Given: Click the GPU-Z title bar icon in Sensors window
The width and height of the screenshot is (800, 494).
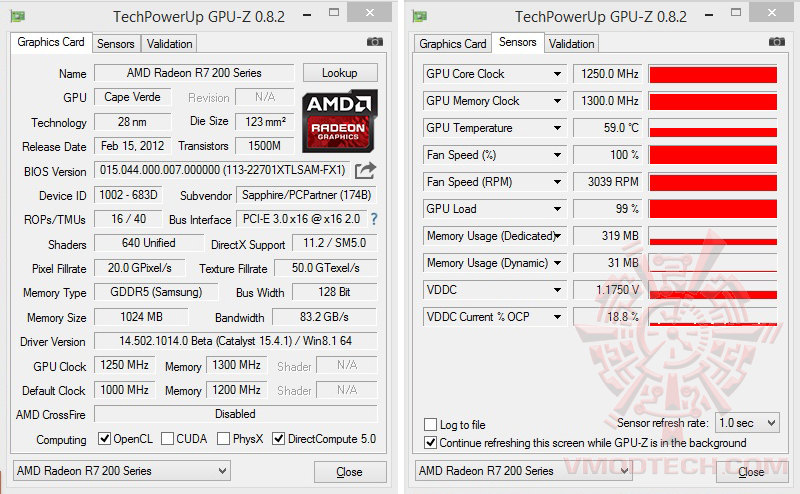Looking at the screenshot, I should [421, 16].
